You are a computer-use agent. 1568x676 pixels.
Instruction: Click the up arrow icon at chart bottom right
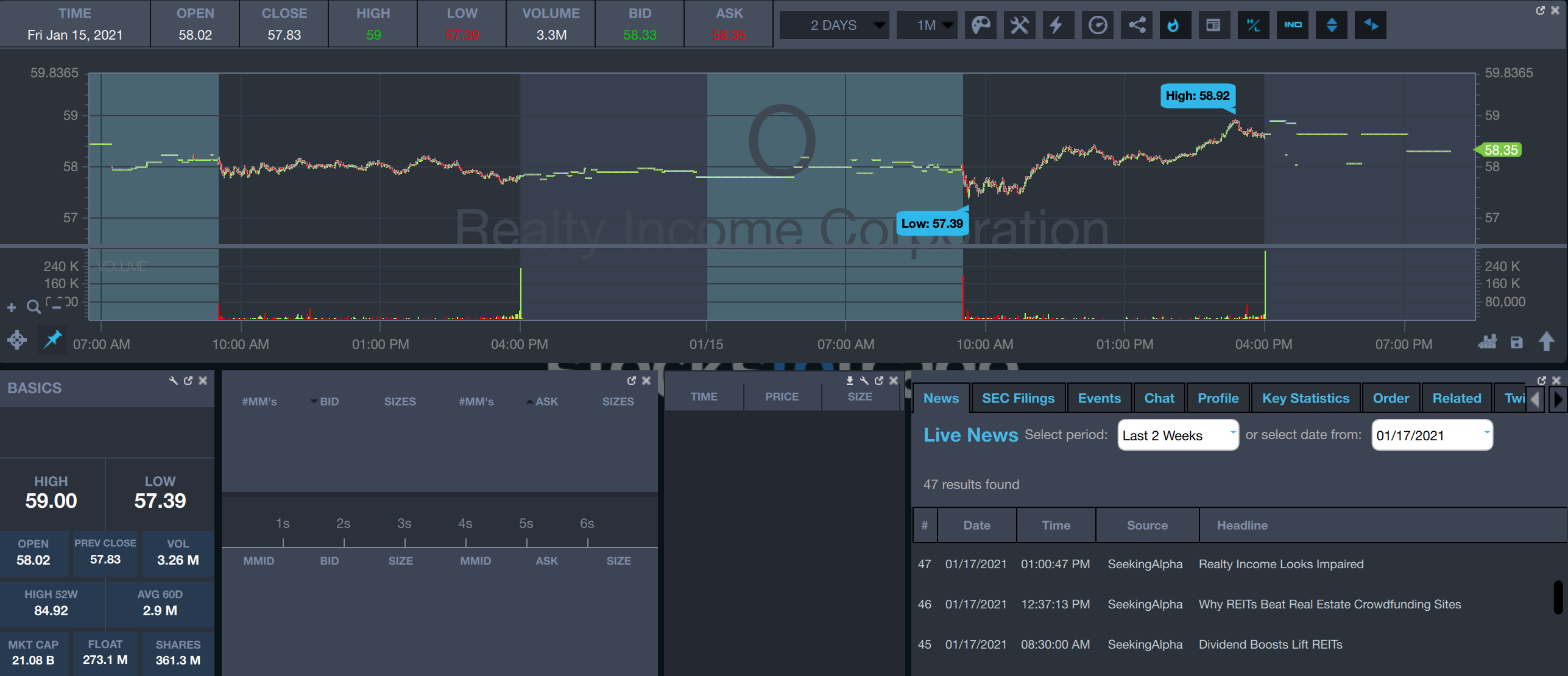coord(1547,342)
